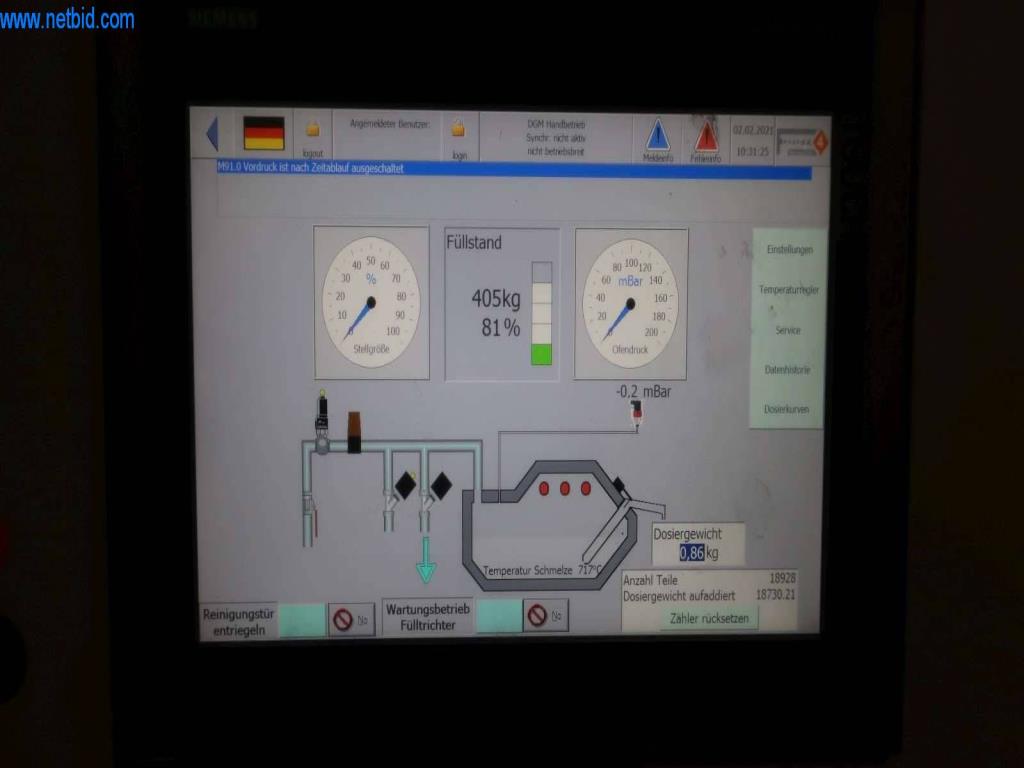Open Dosierkurven from the side menu
This screenshot has height=768, width=1024.
tap(786, 409)
